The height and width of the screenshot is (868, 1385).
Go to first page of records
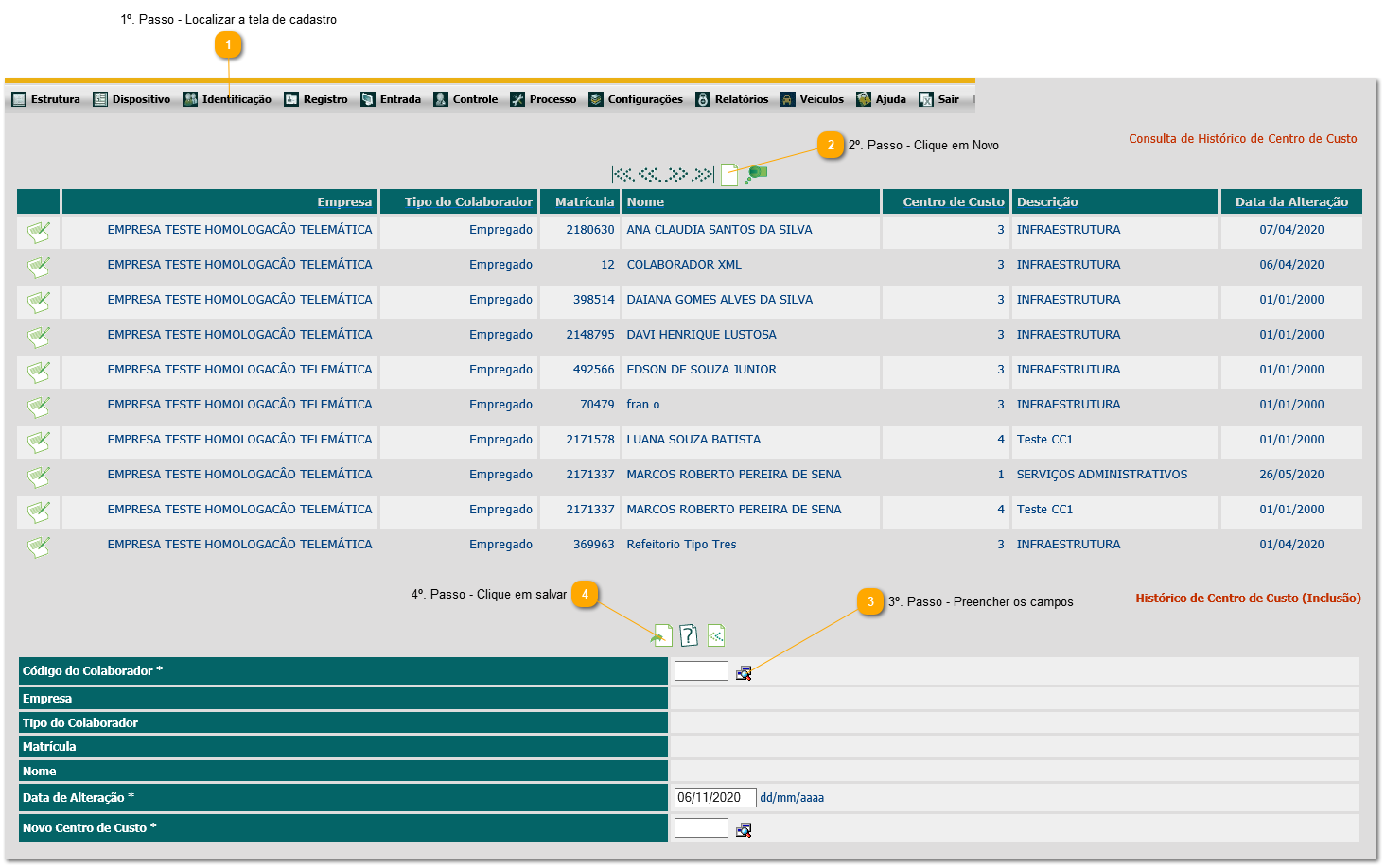(x=622, y=174)
